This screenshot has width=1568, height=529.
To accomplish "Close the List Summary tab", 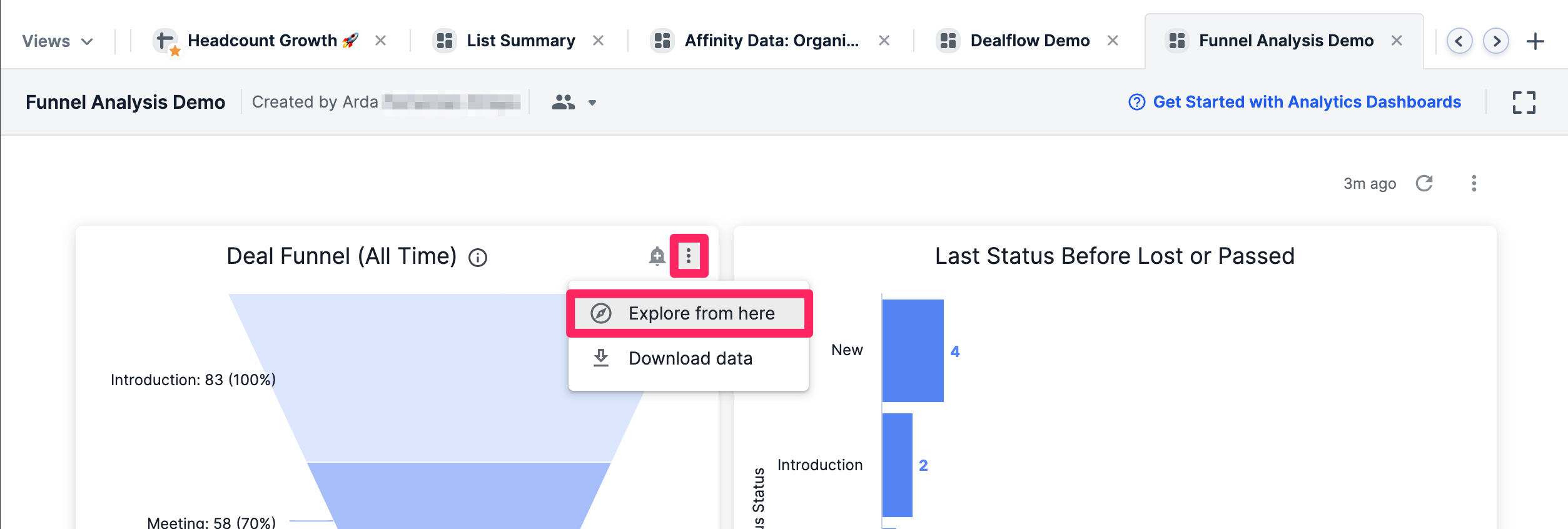I will (599, 40).
